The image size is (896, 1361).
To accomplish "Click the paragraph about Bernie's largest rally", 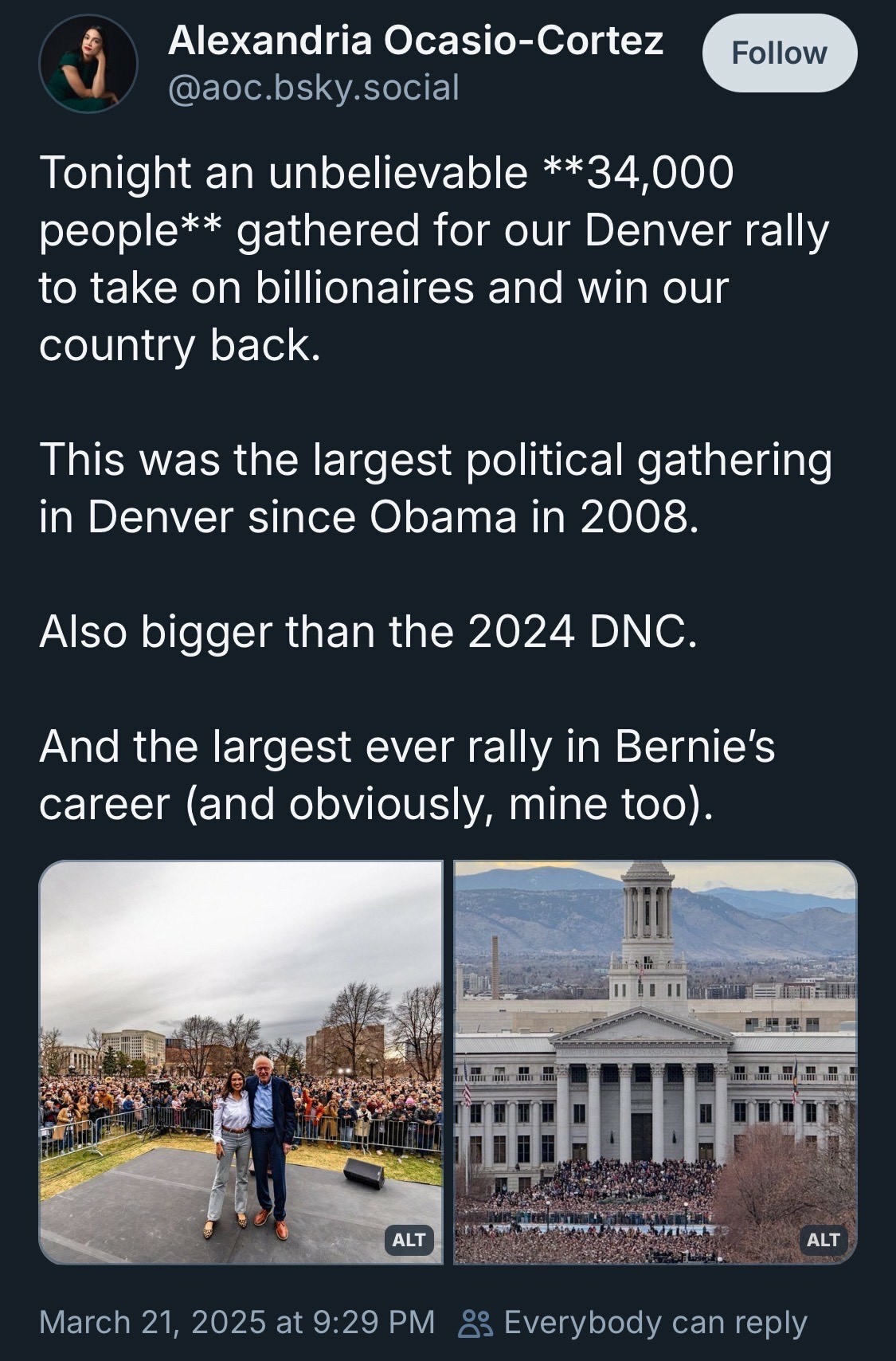I will pyautogui.click(x=406, y=775).
